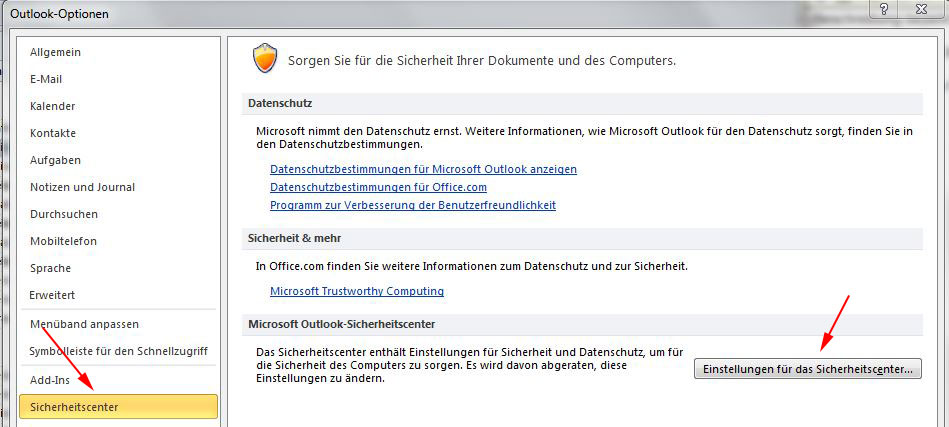Click the help question mark icon
The image size is (949, 427).
881,9
